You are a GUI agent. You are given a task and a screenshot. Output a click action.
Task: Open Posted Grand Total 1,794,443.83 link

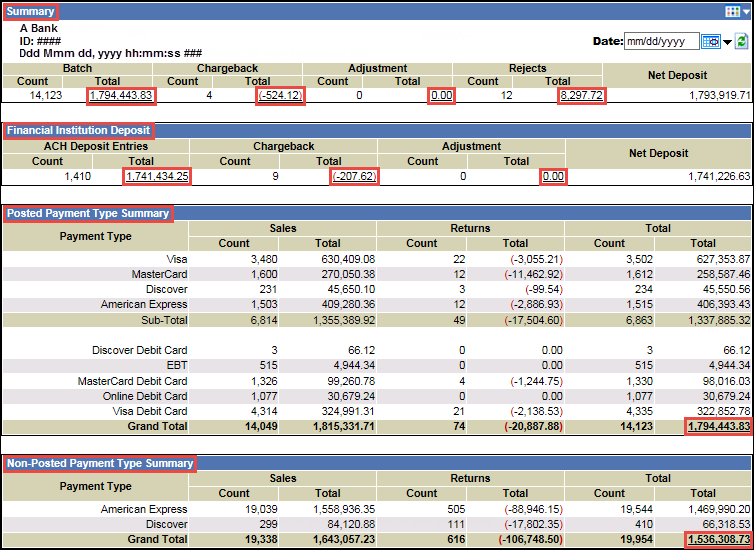click(x=718, y=426)
